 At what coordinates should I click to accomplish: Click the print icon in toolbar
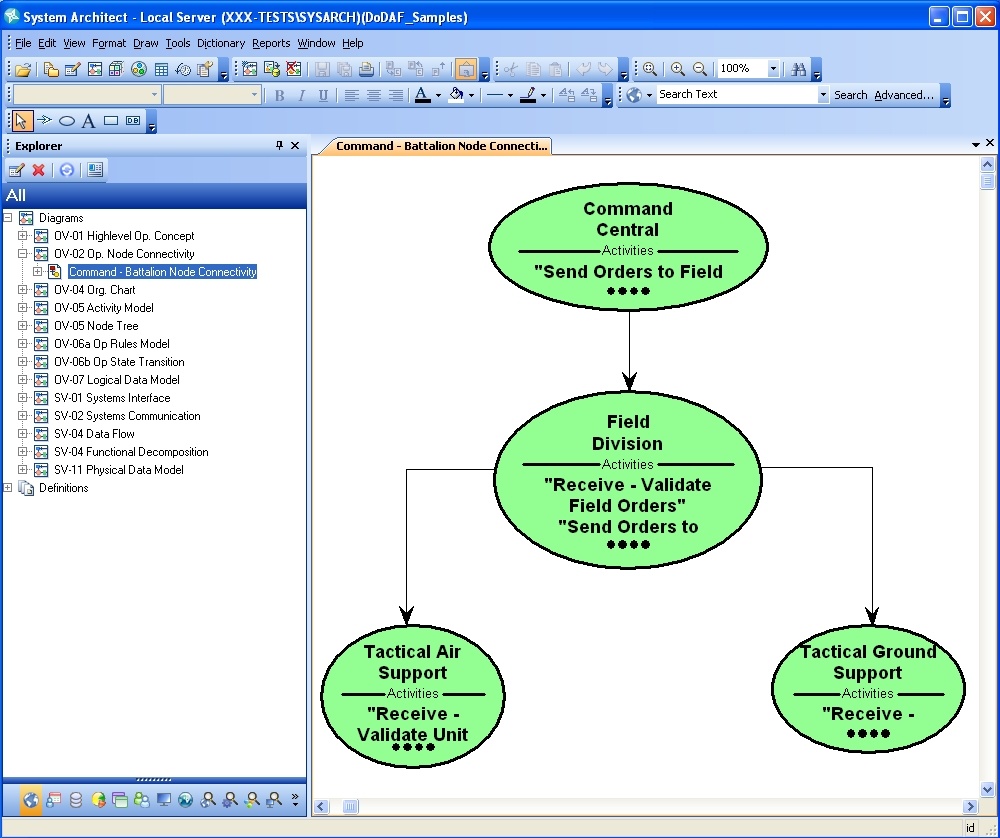pyautogui.click(x=366, y=69)
